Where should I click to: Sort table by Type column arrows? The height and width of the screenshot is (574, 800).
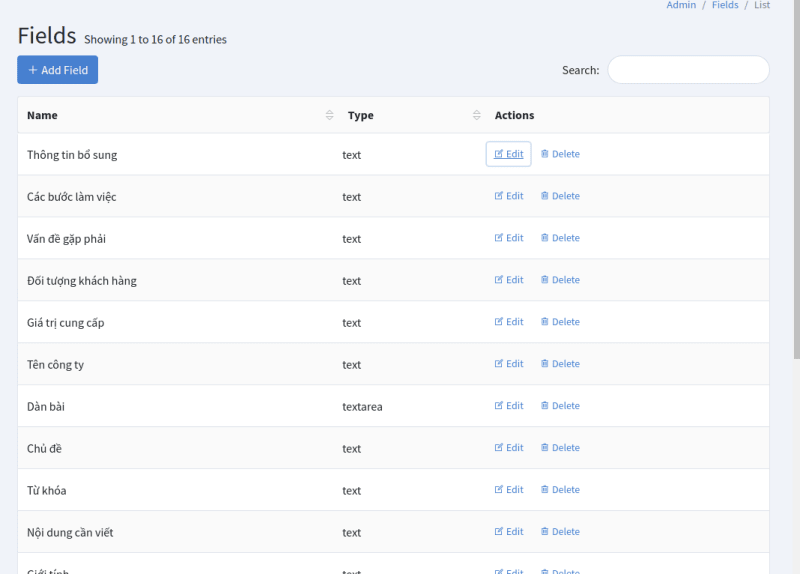click(x=477, y=115)
